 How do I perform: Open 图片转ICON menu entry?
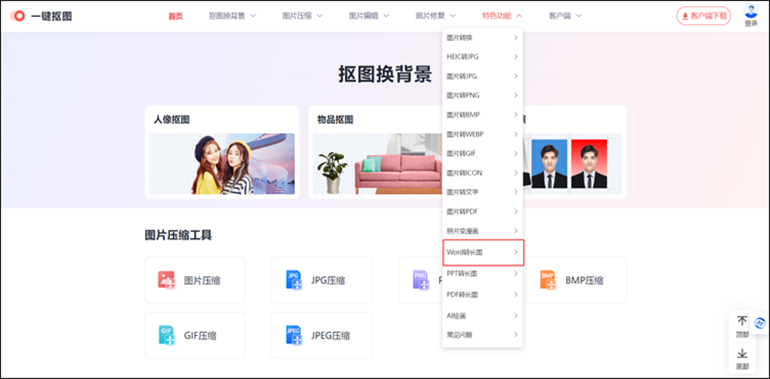[482, 173]
